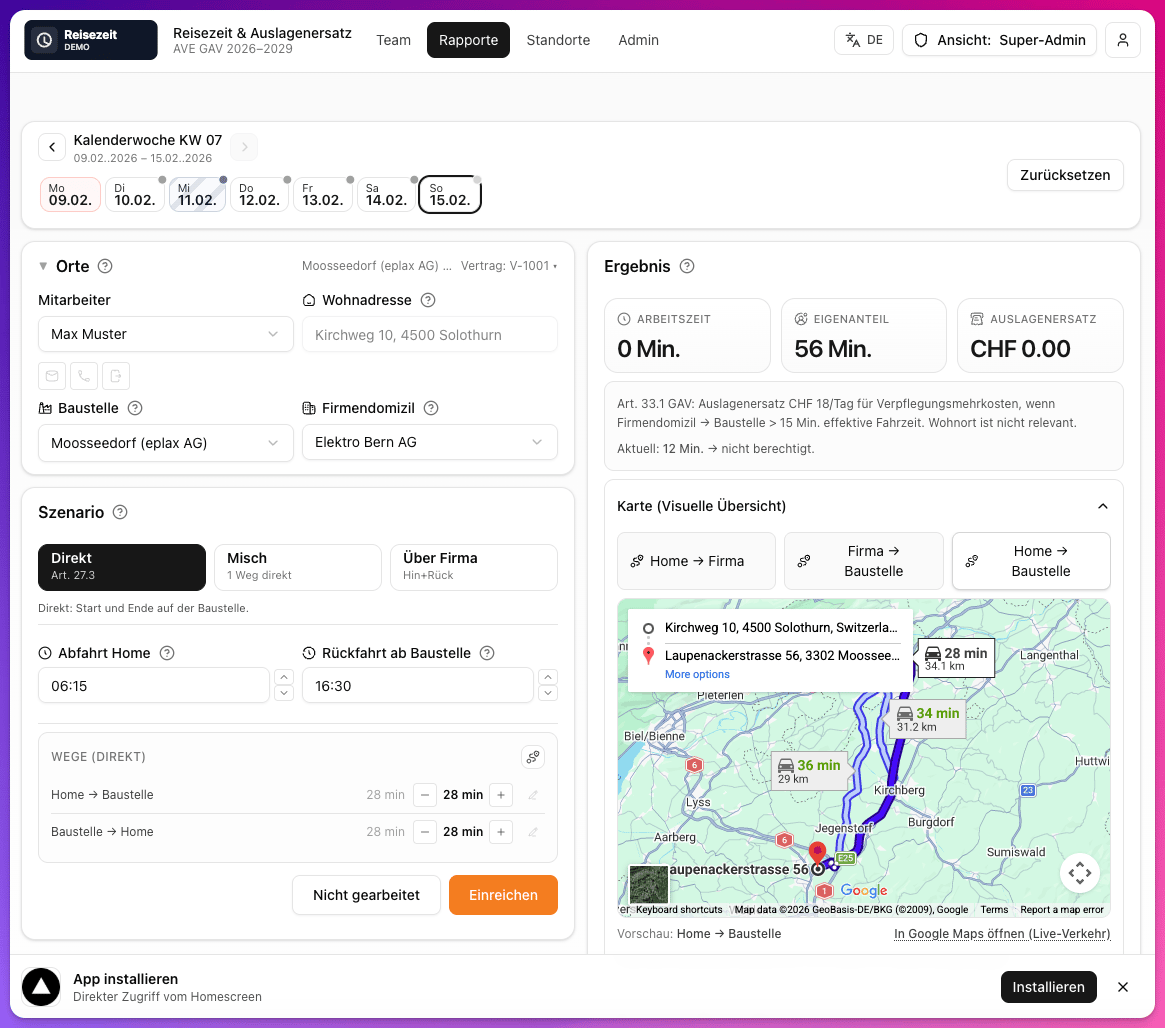Open the Mitarbeiter Max Muster dropdown
This screenshot has height=1028, width=1165.
point(166,334)
